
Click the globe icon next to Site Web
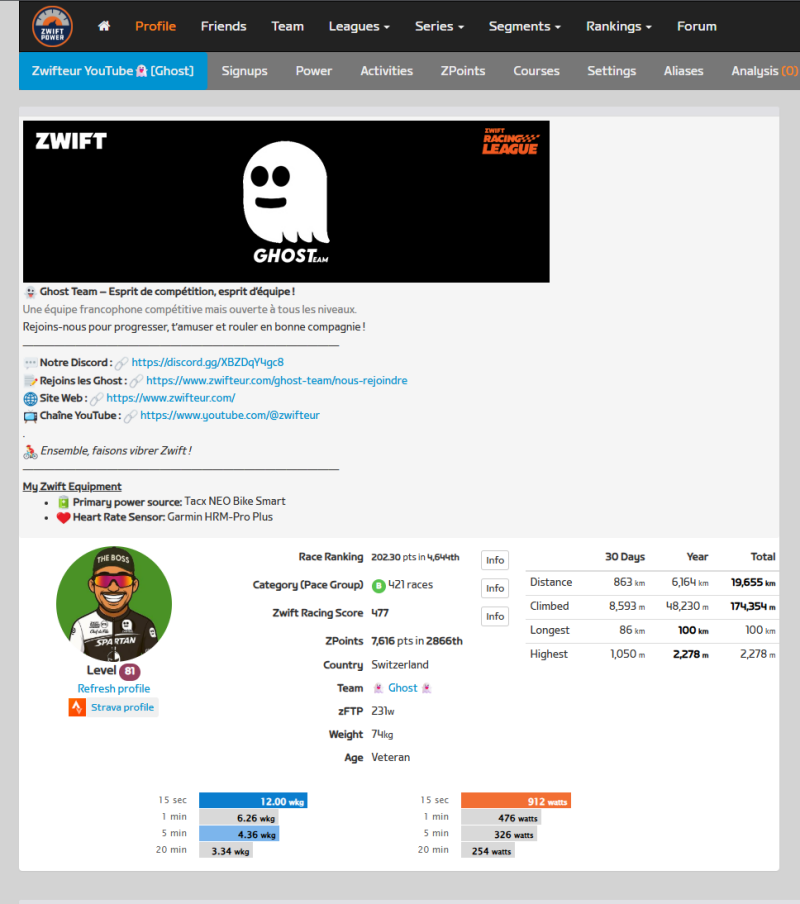(30, 398)
